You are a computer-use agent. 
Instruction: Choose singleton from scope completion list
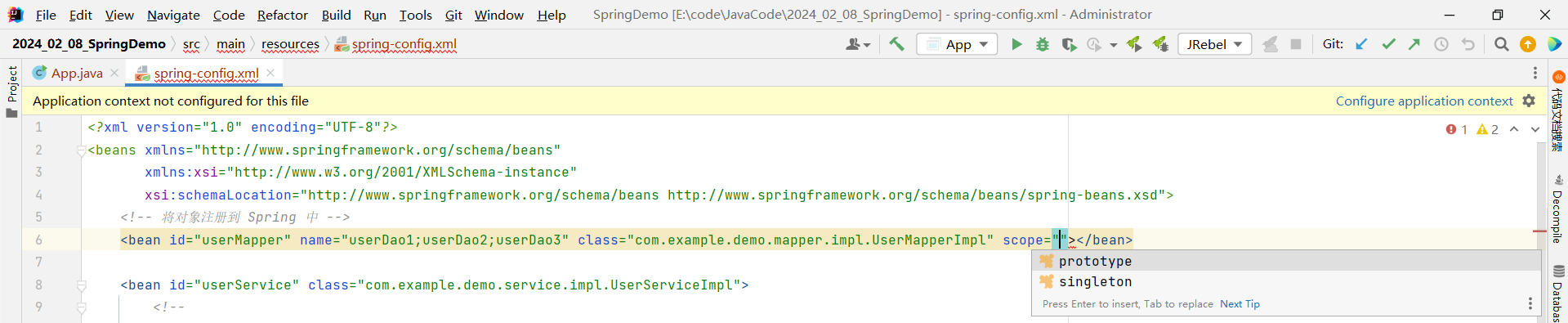(x=1286, y=281)
